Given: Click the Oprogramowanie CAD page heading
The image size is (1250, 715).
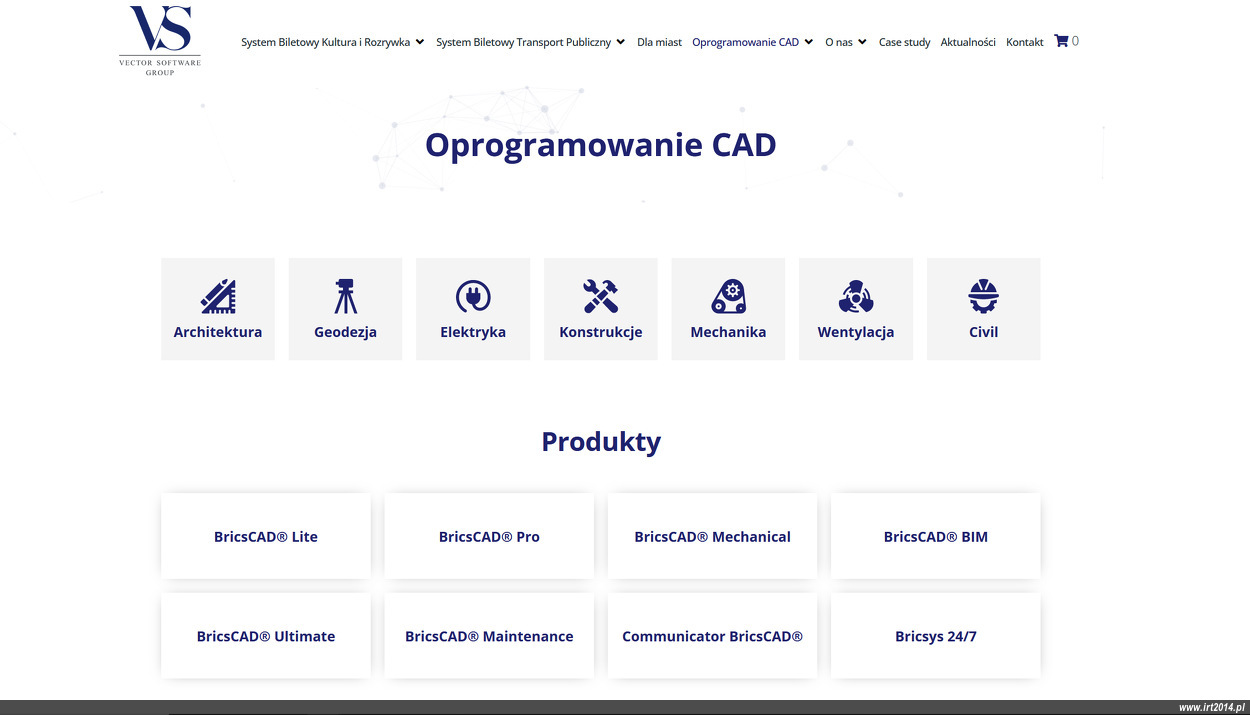Looking at the screenshot, I should (x=601, y=144).
